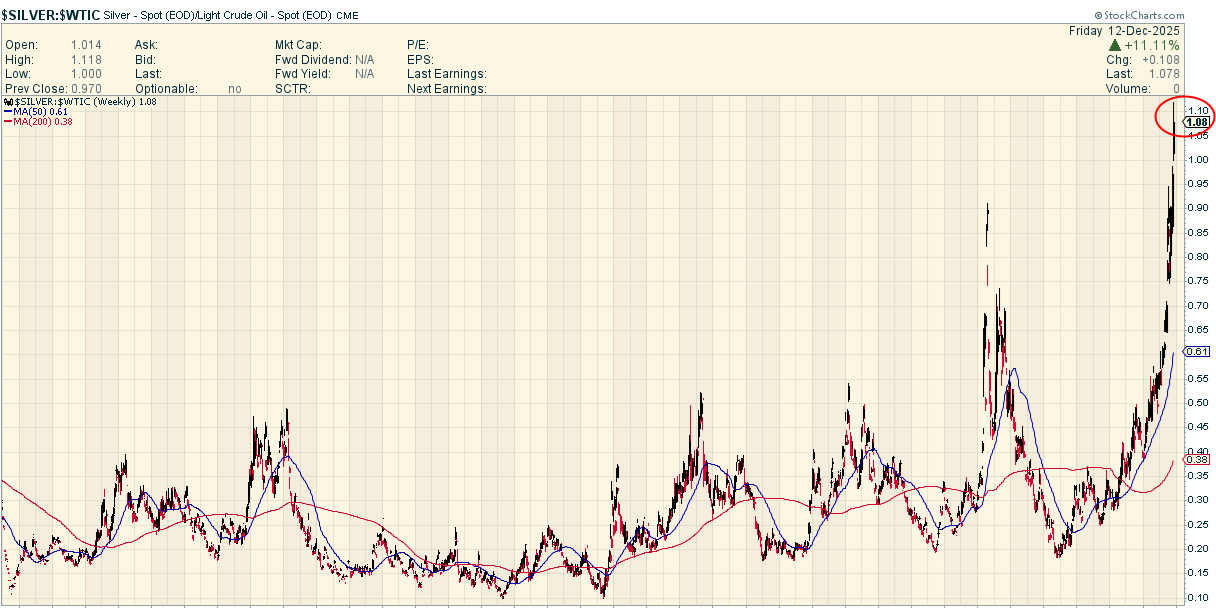Click the Chg +0.108 value
Viewport: 1216px width, 609px height.
[x=1161, y=60]
